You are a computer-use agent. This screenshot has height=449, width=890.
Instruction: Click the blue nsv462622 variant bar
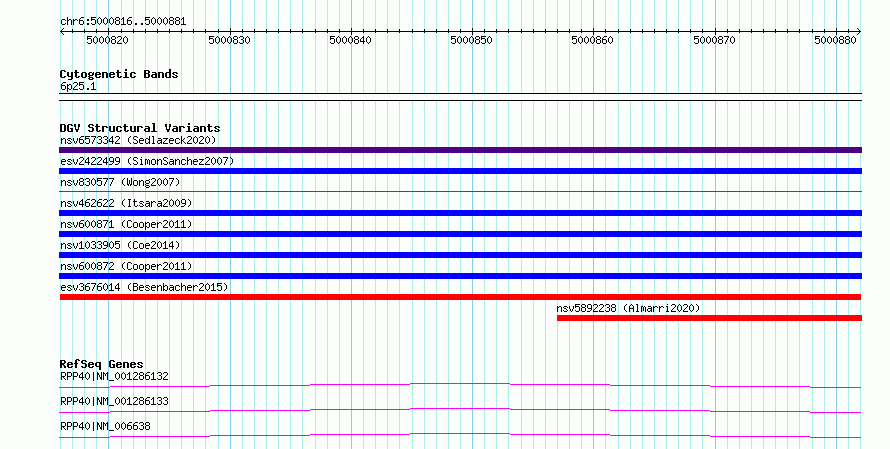[460, 213]
